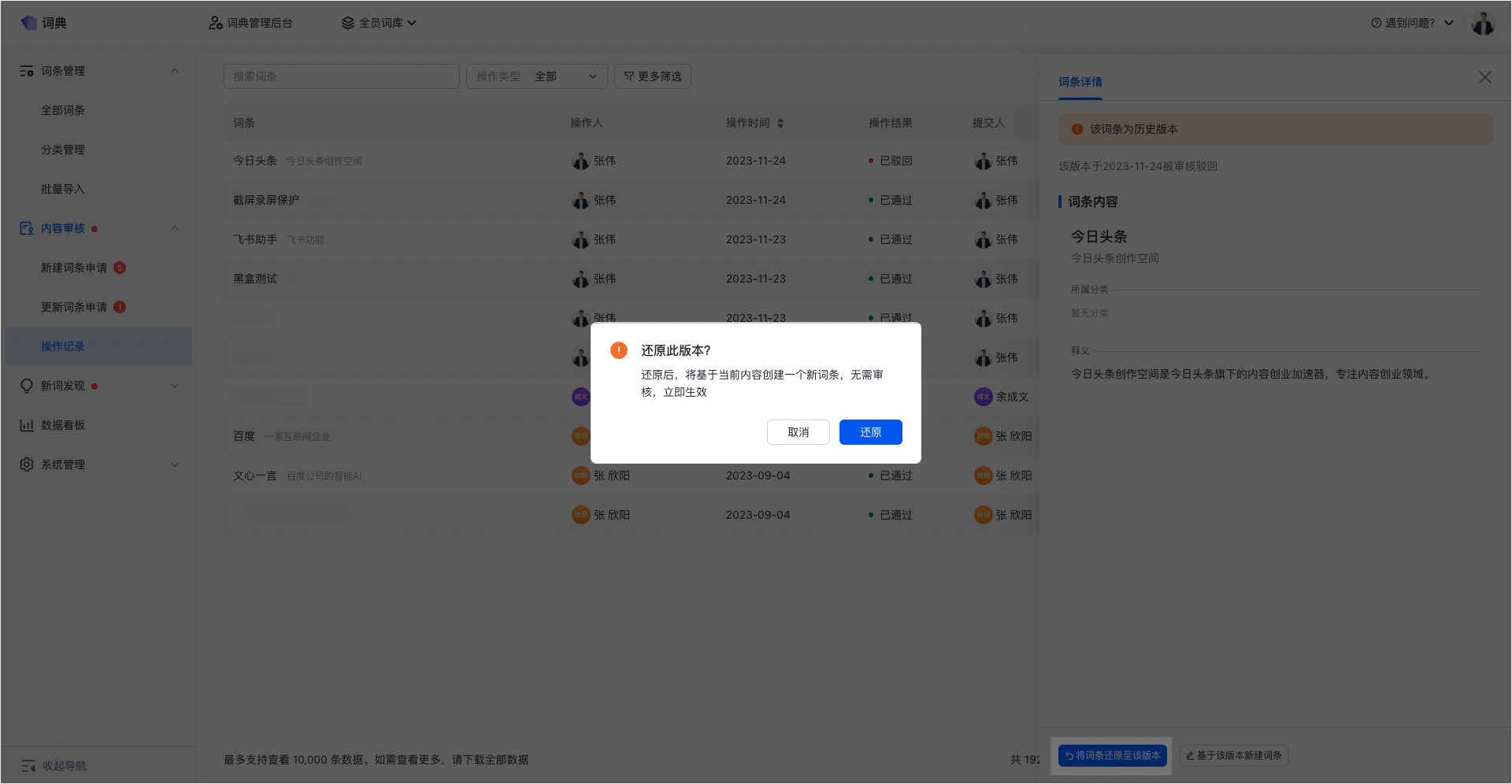Click the 2023-11-24 date in 今日头条 row
This screenshot has width=1512, height=784.
tap(756, 161)
